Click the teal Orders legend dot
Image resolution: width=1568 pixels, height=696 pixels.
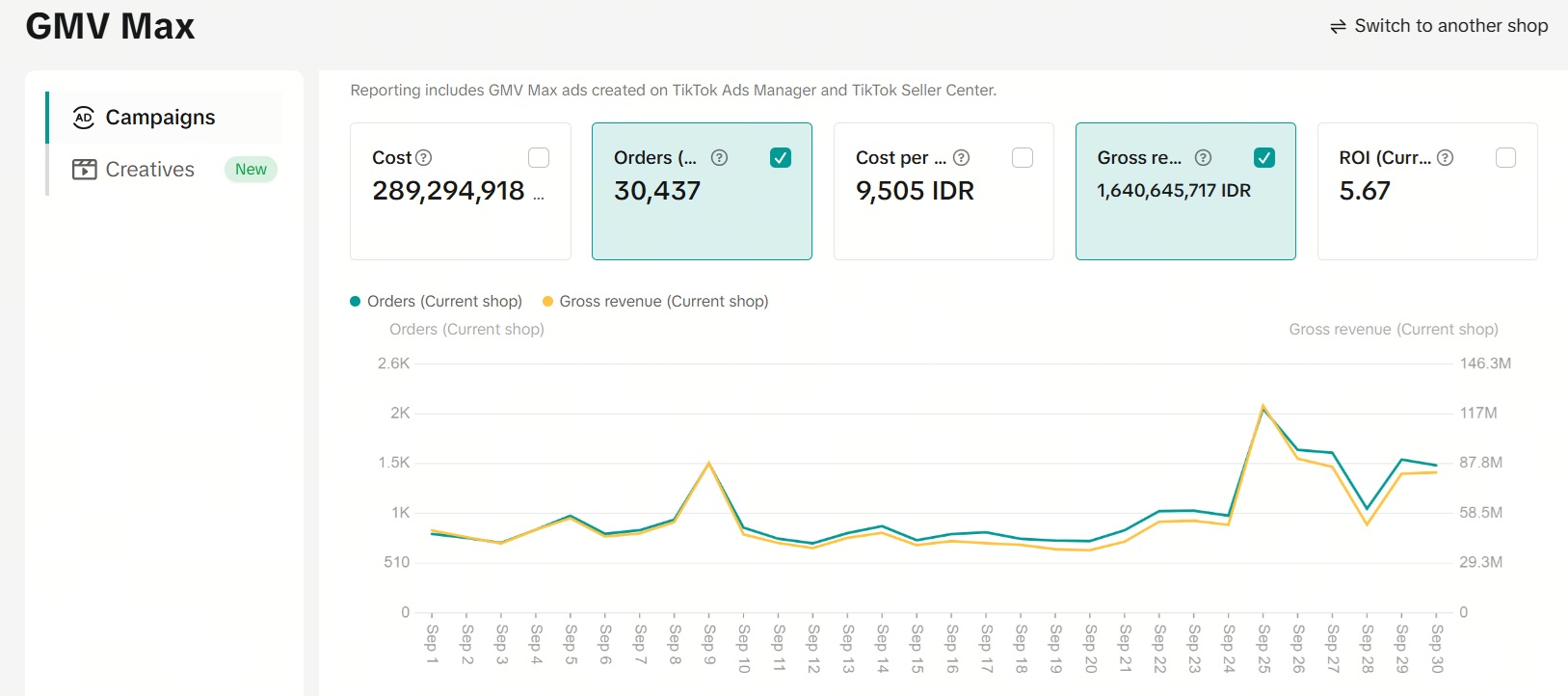click(x=355, y=302)
